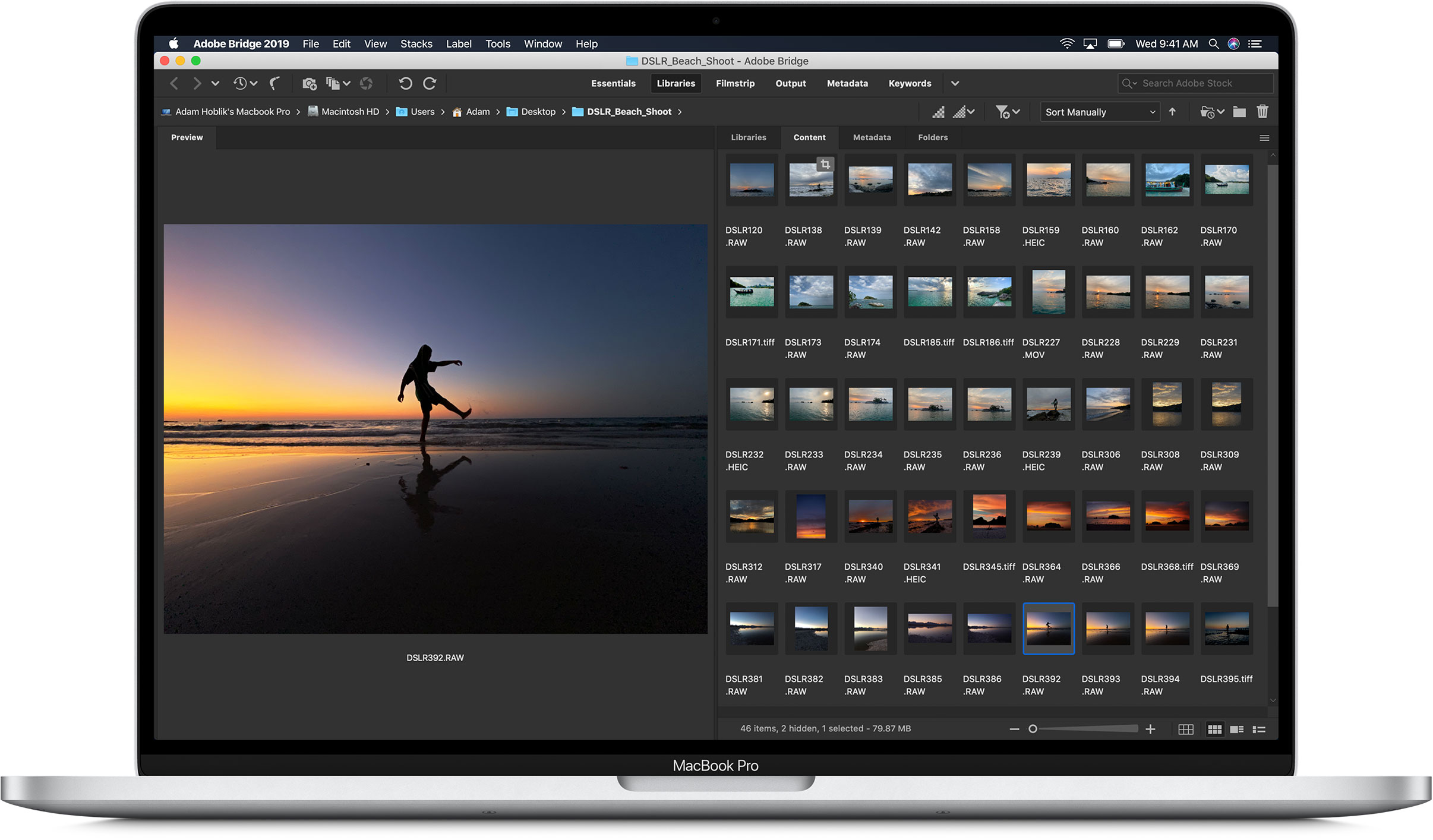The height and width of the screenshot is (840, 1433).
Task: Open the Sort Manually dropdown
Action: [1099, 112]
